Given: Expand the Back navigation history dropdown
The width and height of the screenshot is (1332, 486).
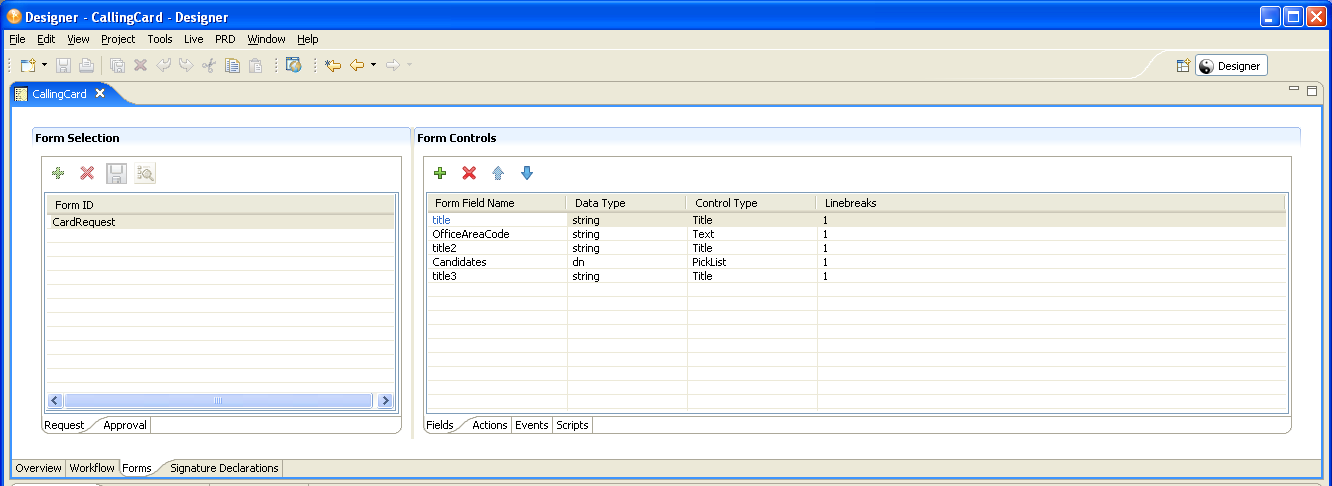Looking at the screenshot, I should pos(373,65).
